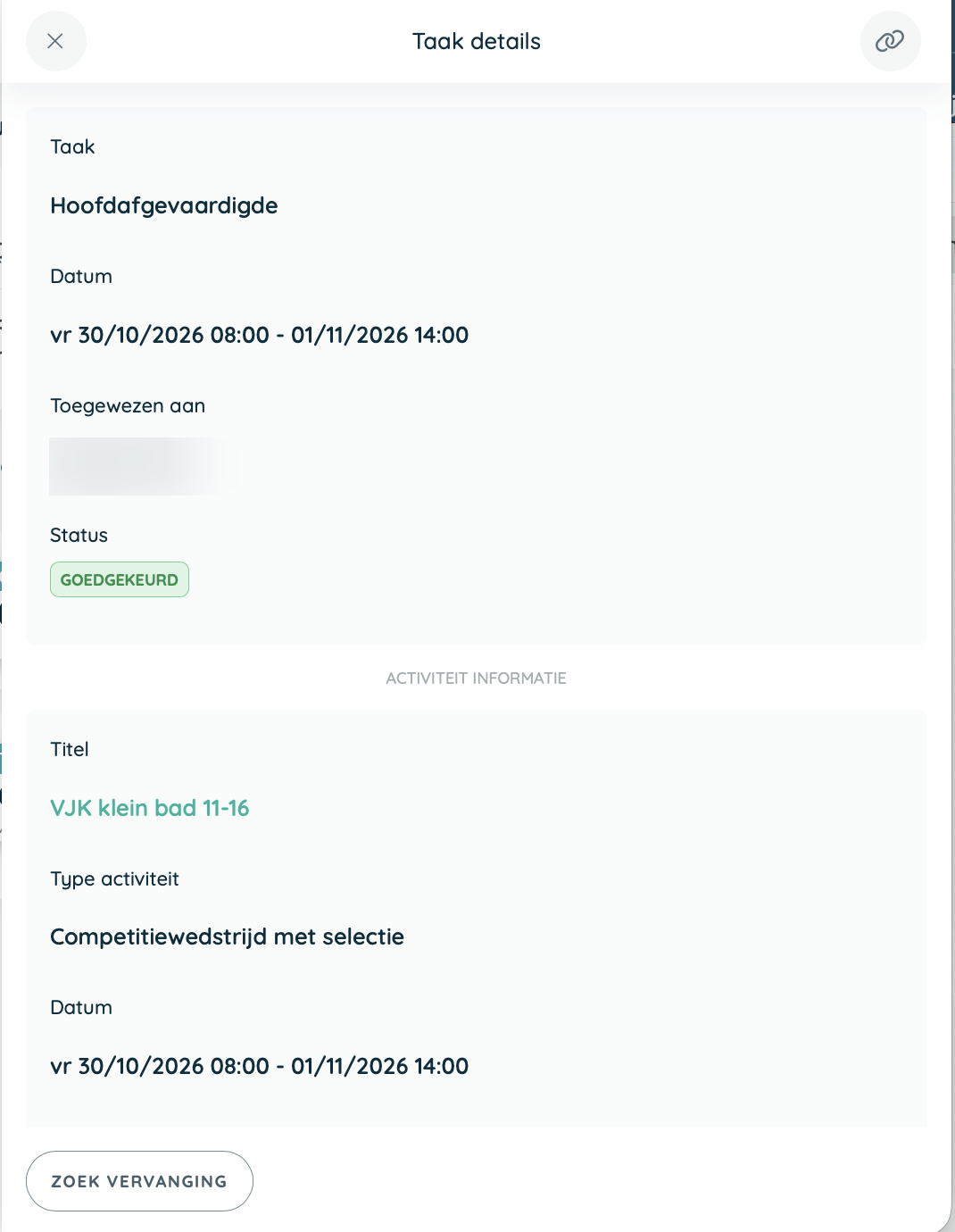This screenshot has width=955, height=1232.
Task: Select the Goedgekeurd status badge
Action: pos(120,579)
